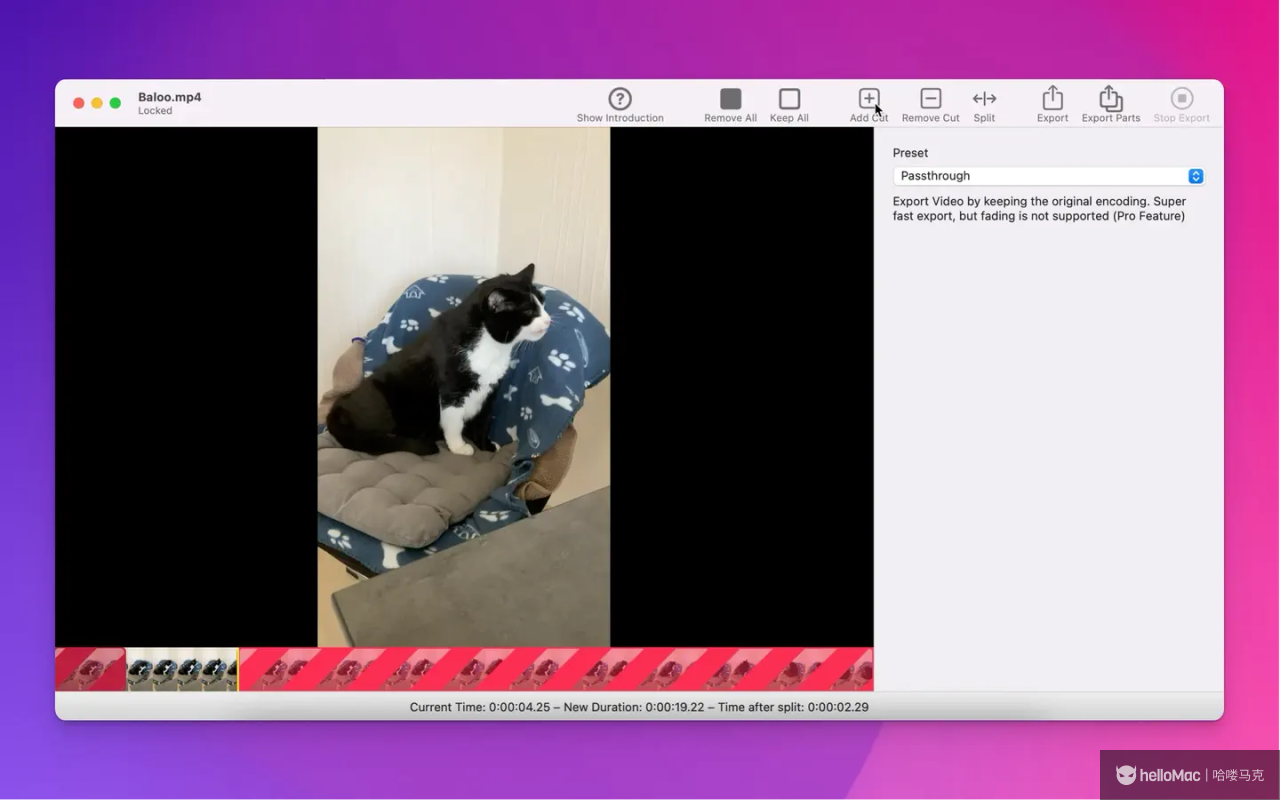
Task: Open the Passthrough preset dropdown
Action: pos(1048,176)
